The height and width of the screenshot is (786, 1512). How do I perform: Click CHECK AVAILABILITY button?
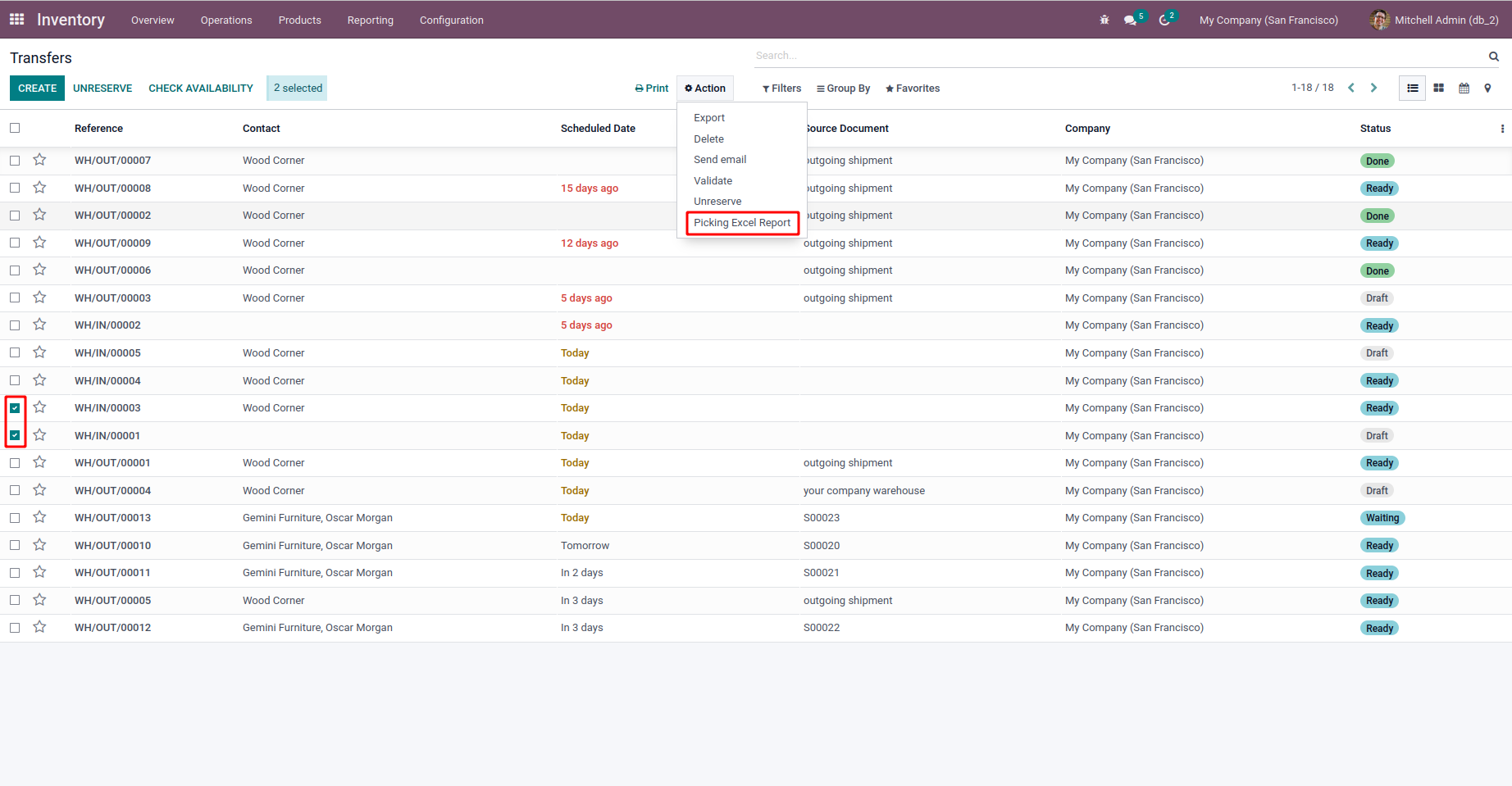(x=201, y=88)
